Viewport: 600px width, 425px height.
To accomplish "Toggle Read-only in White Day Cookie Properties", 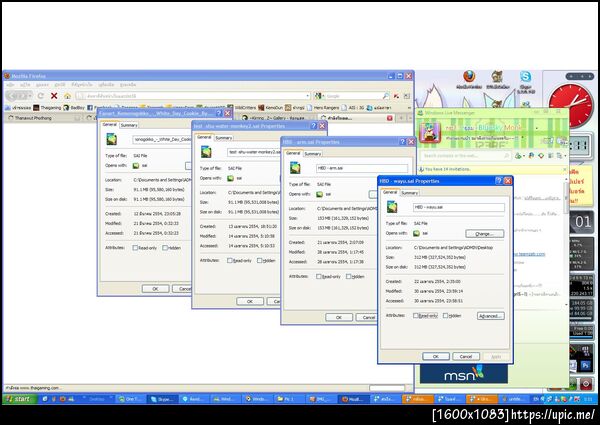I will coord(135,248).
